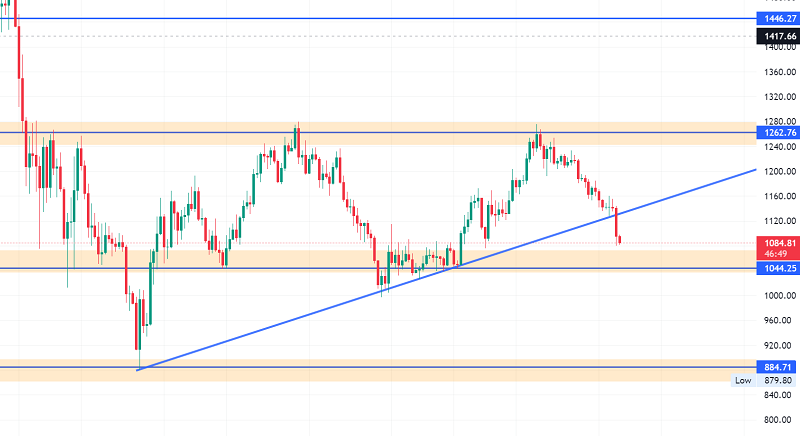The height and width of the screenshot is (436, 800).
Task: Select the 1262.76 resistance line label
Action: [779, 133]
